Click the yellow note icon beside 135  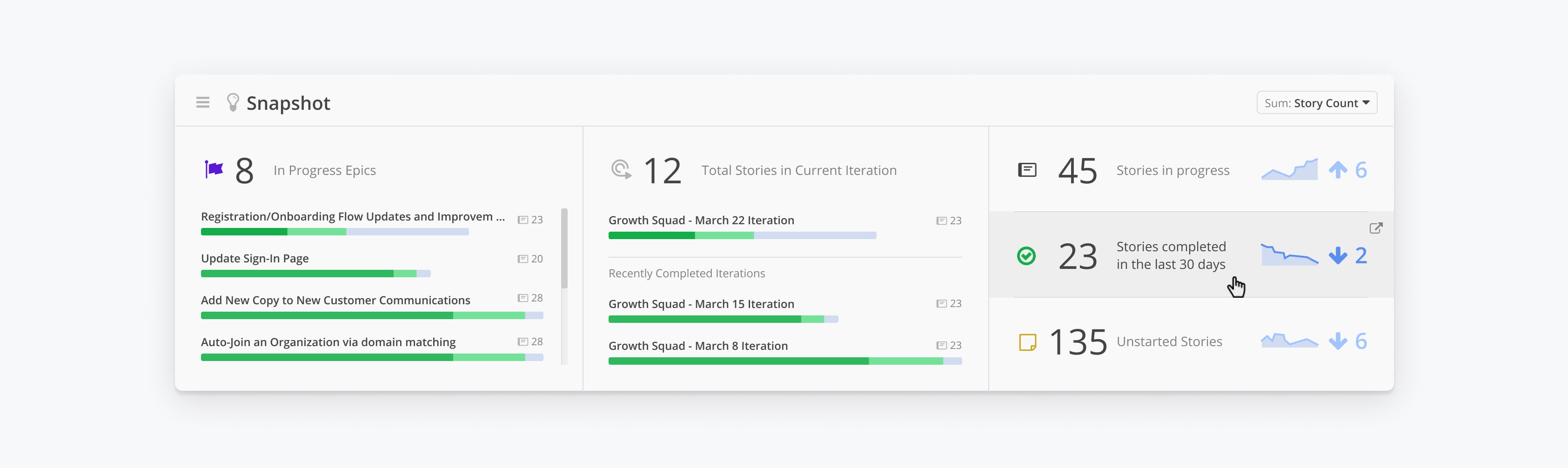(1027, 342)
